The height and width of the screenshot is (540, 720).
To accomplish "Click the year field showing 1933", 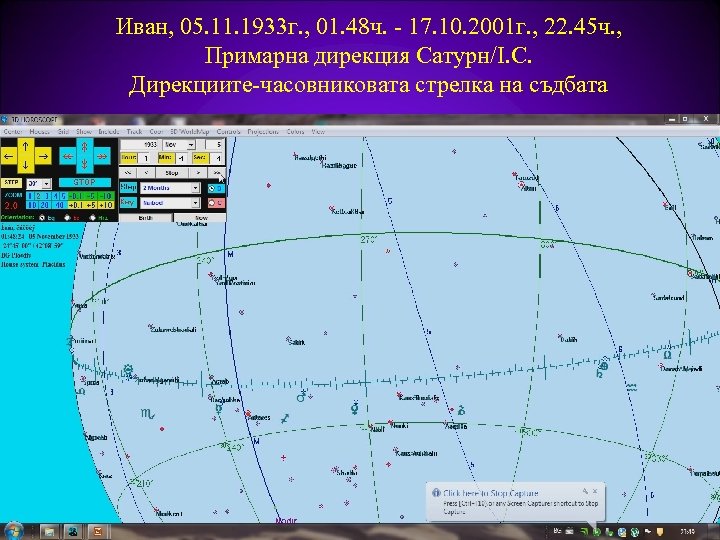I will coord(139,144).
